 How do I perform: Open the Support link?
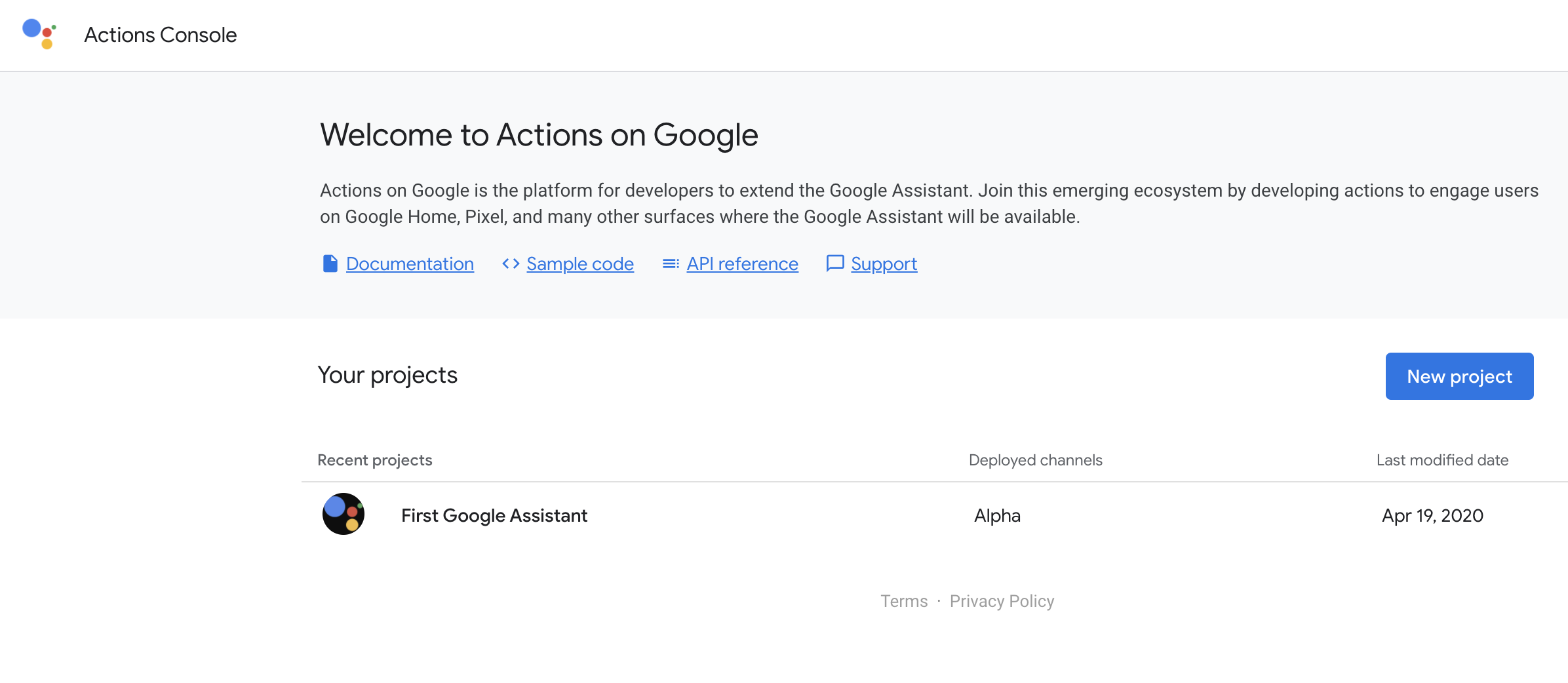click(x=884, y=263)
